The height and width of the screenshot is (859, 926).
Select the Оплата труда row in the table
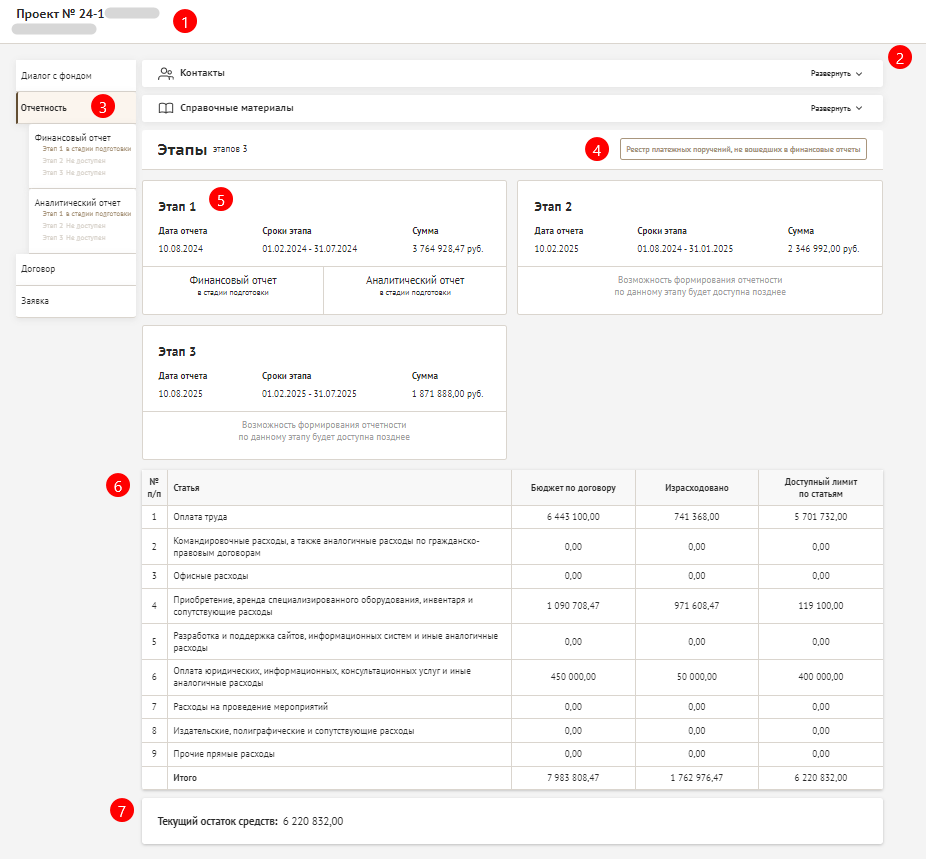(200, 517)
